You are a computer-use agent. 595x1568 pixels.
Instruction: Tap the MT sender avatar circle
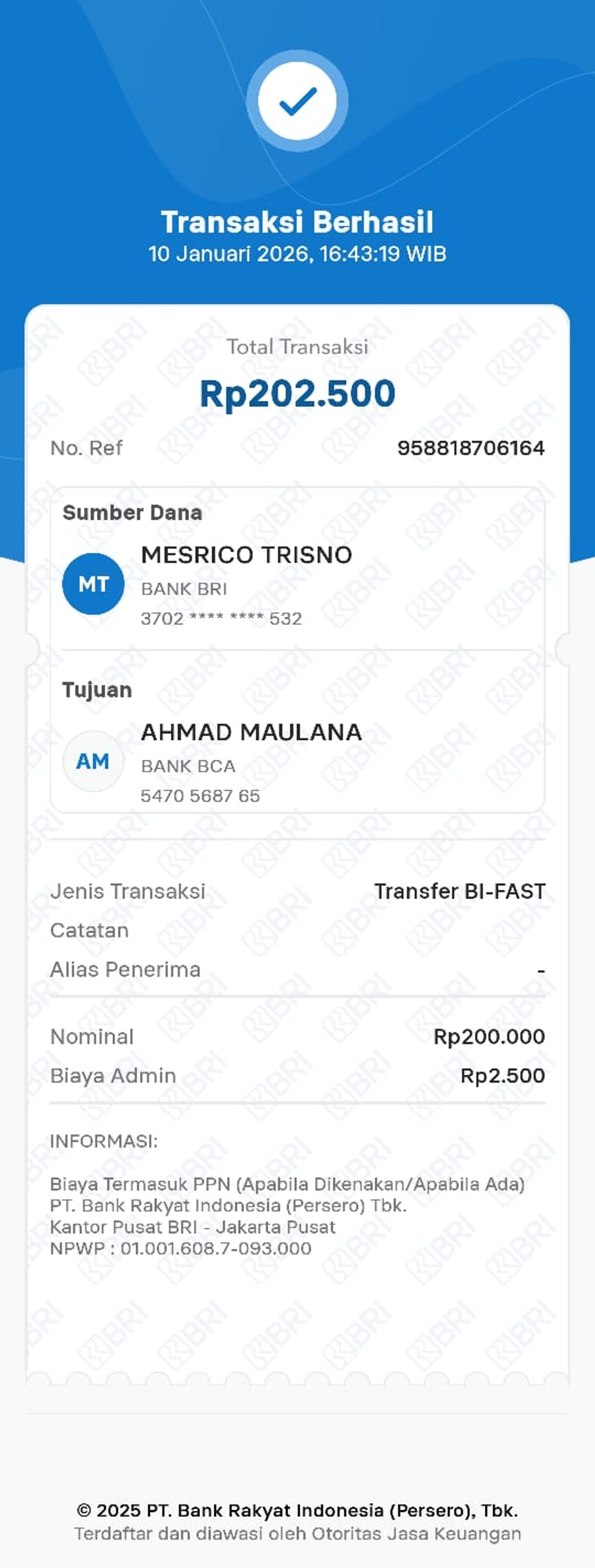pos(93,584)
